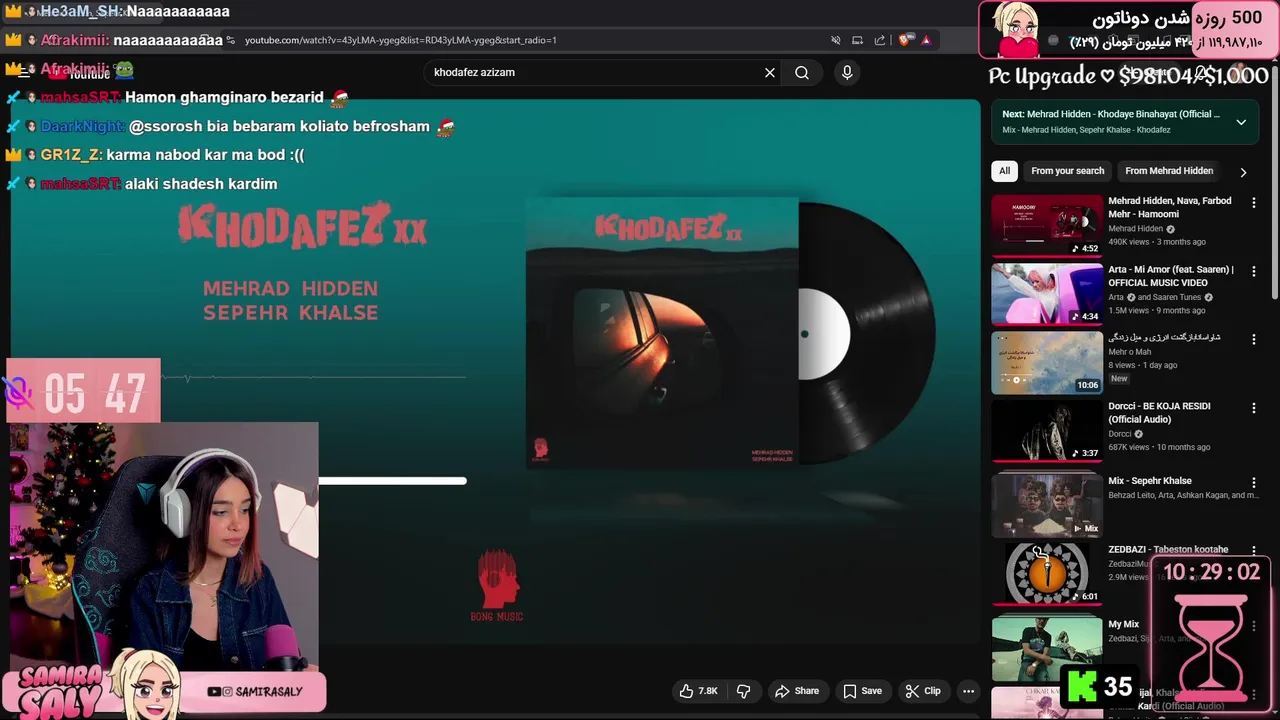Create a Clip of this video
The width and height of the screenshot is (1280, 720).
(922, 691)
